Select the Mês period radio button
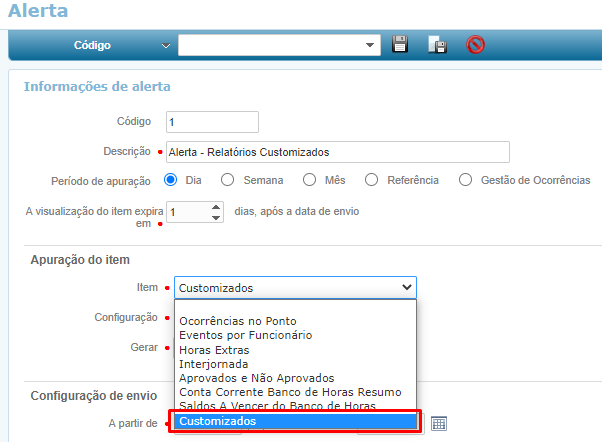This screenshot has height=442, width=602. 309,180
